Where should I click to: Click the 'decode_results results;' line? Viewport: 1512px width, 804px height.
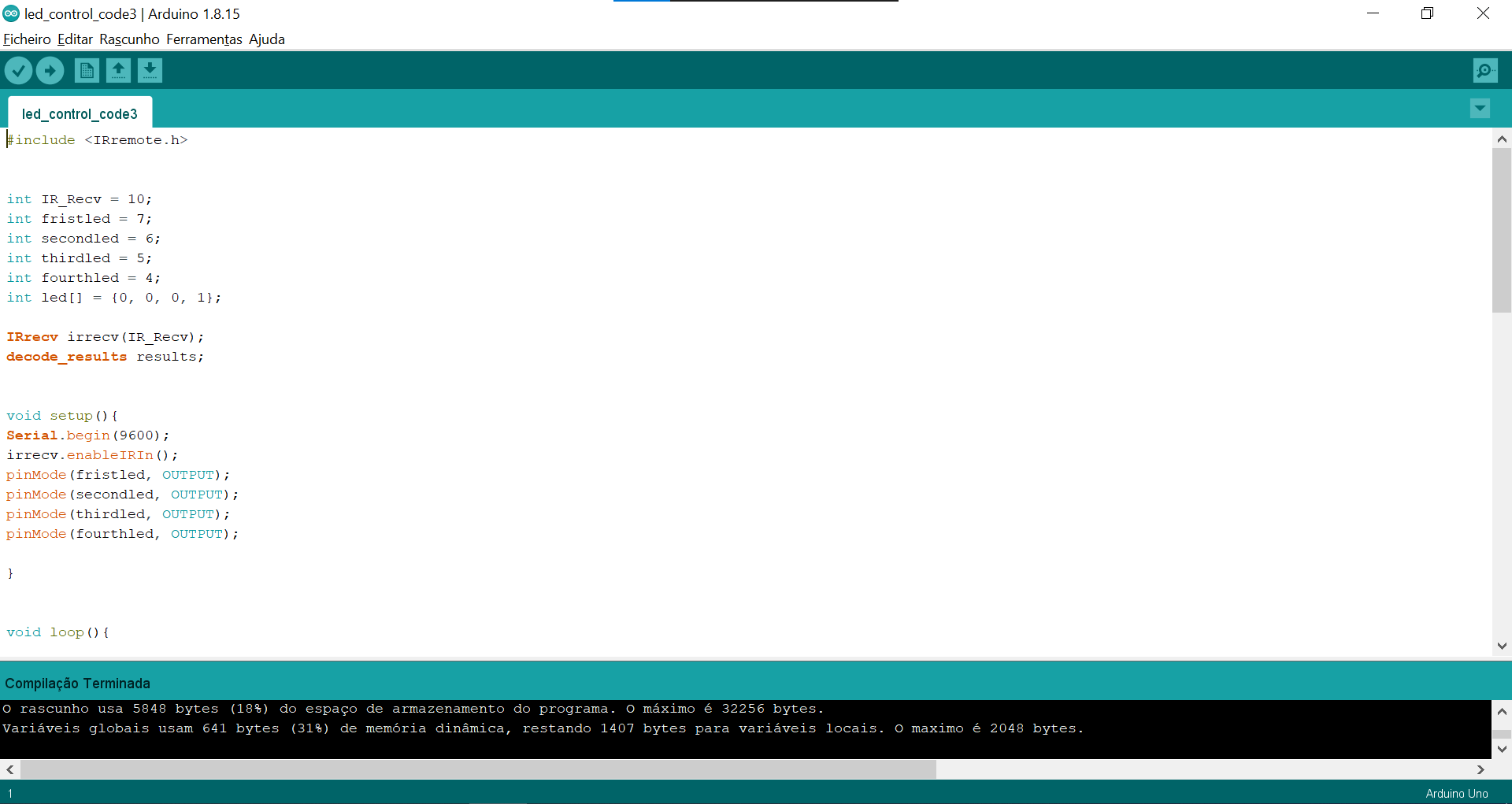(106, 357)
